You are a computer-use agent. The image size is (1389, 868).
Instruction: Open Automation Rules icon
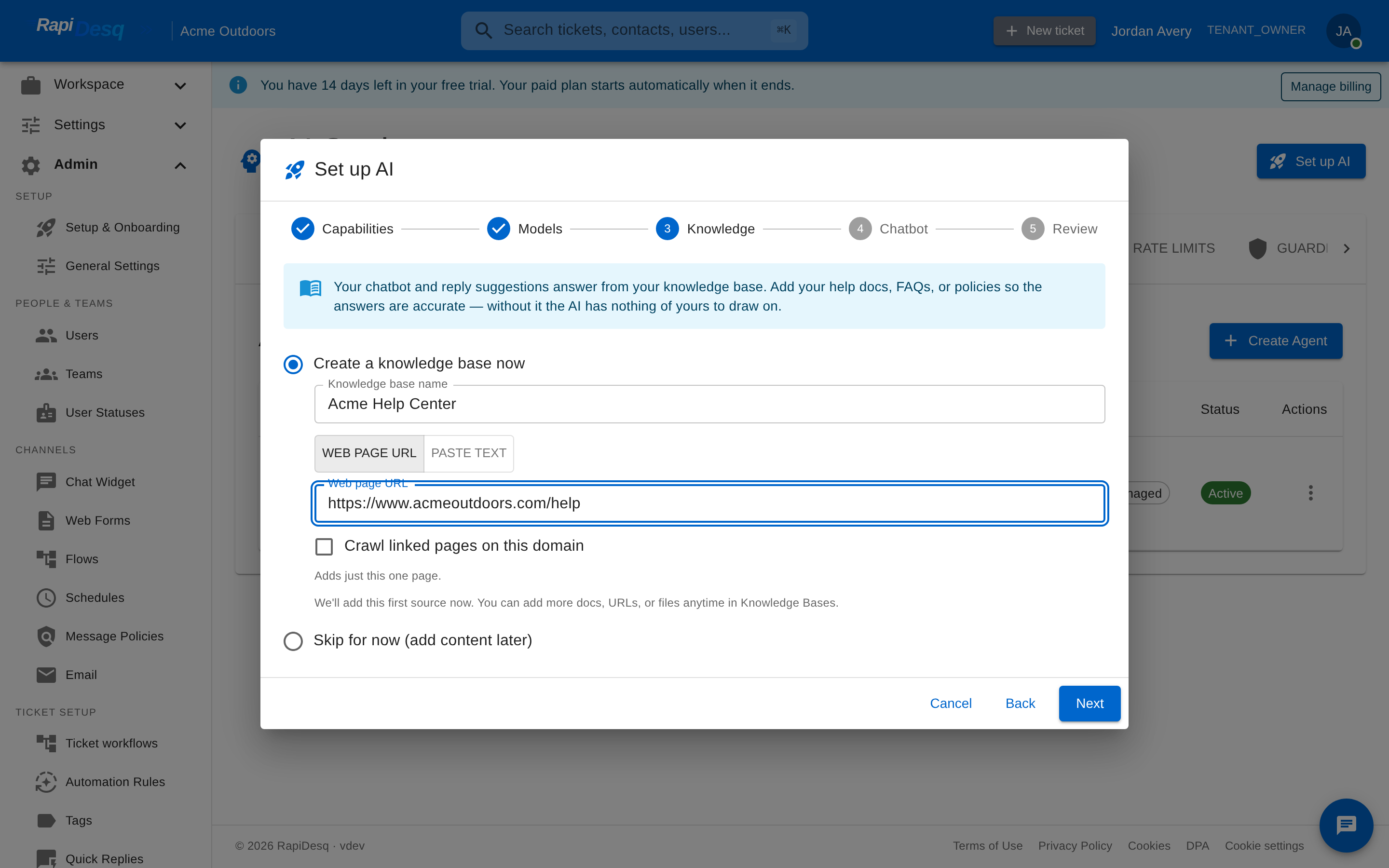click(x=46, y=782)
